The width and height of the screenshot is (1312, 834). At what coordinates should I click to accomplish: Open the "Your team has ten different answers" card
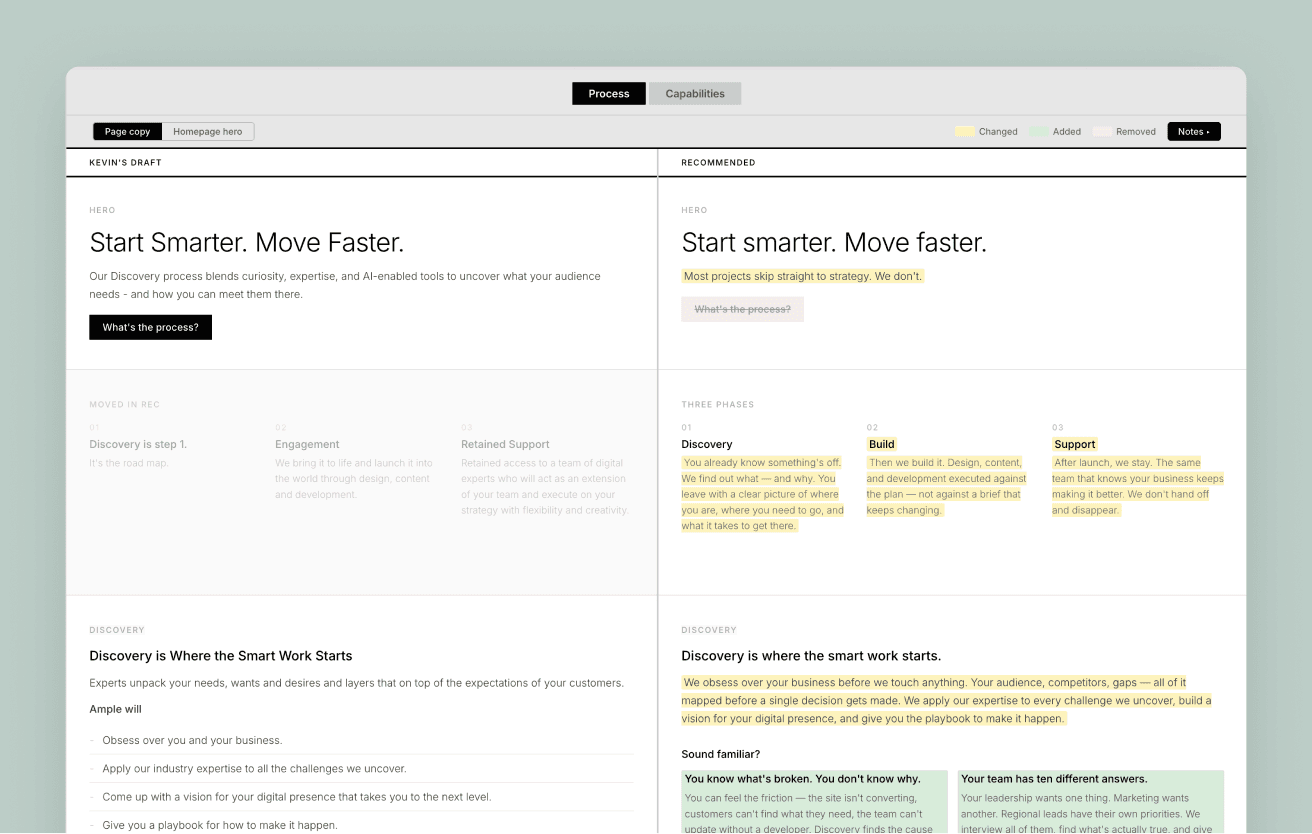(1090, 801)
